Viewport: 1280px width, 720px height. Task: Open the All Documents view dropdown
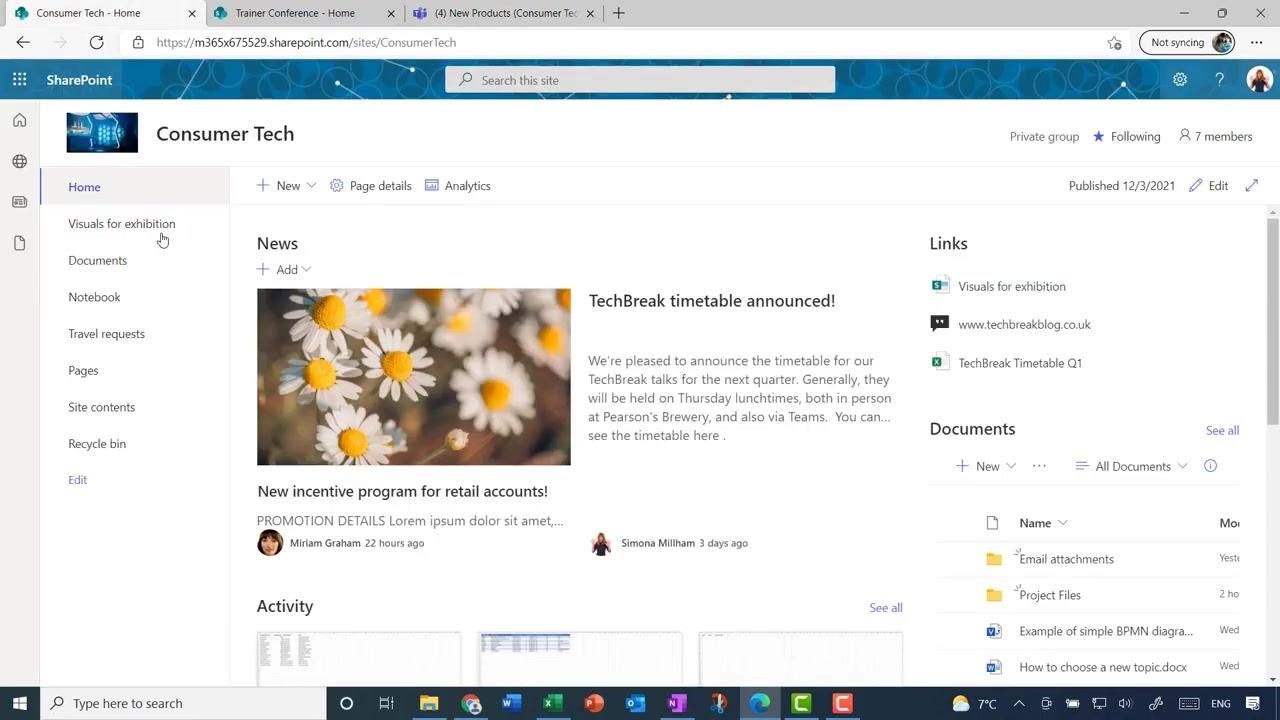(x=1131, y=466)
